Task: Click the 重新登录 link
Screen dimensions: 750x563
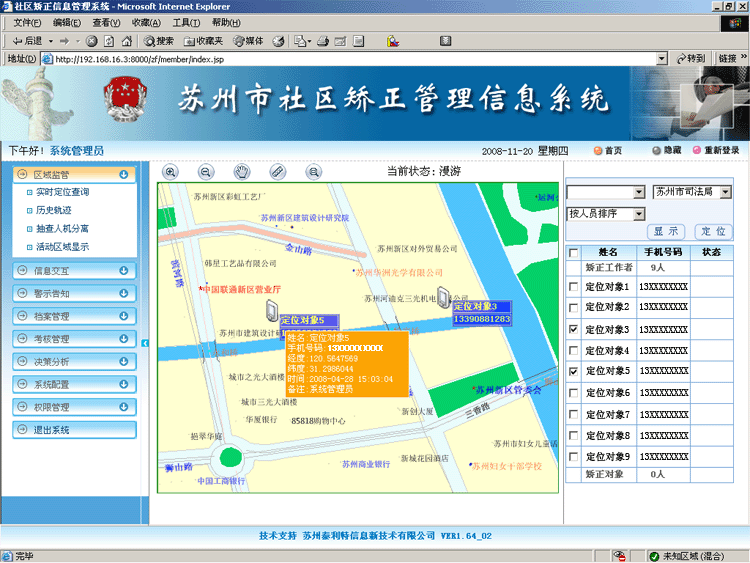Action: [720, 150]
